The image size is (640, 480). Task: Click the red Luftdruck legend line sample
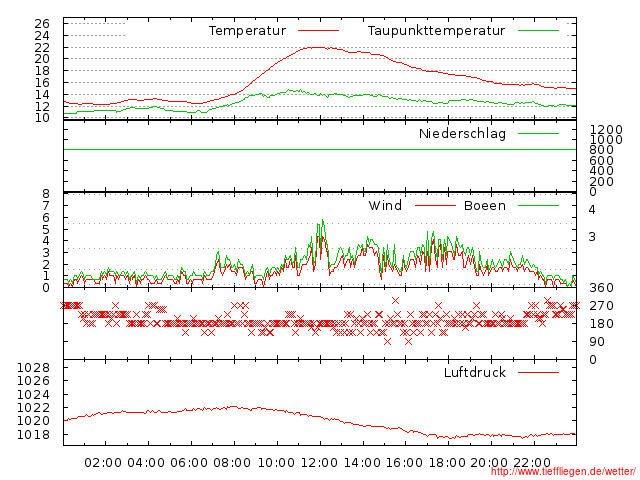click(538, 372)
